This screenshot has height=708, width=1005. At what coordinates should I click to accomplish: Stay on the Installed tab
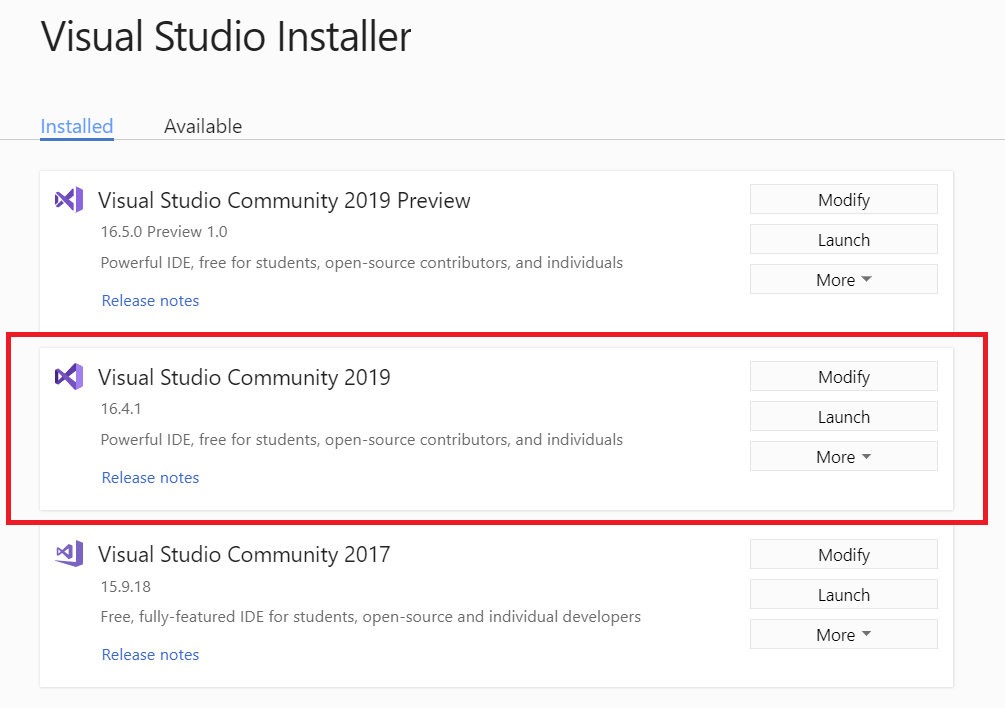[76, 126]
